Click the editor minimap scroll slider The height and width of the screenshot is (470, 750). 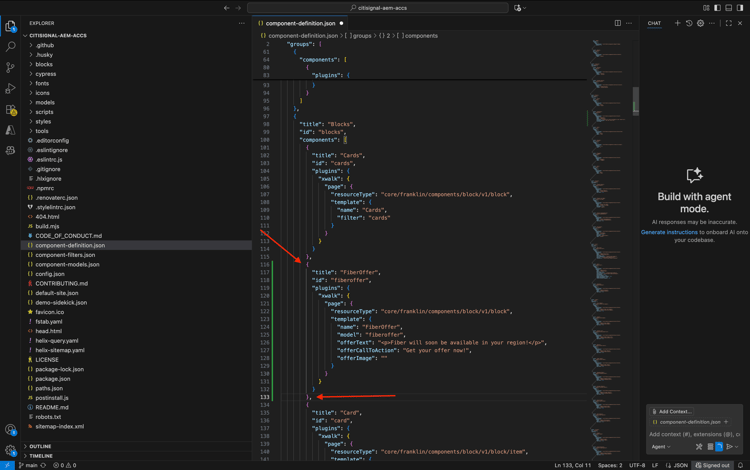pos(636,101)
